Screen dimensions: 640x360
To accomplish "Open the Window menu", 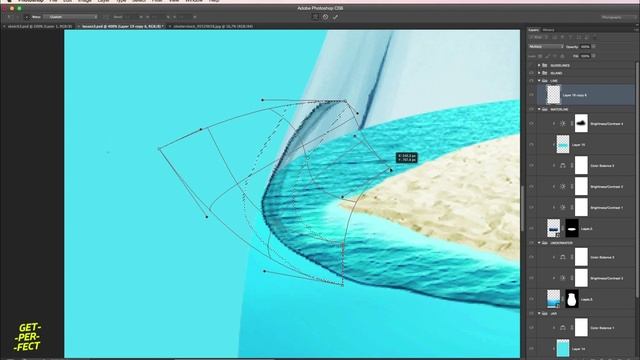I will coord(194,1).
